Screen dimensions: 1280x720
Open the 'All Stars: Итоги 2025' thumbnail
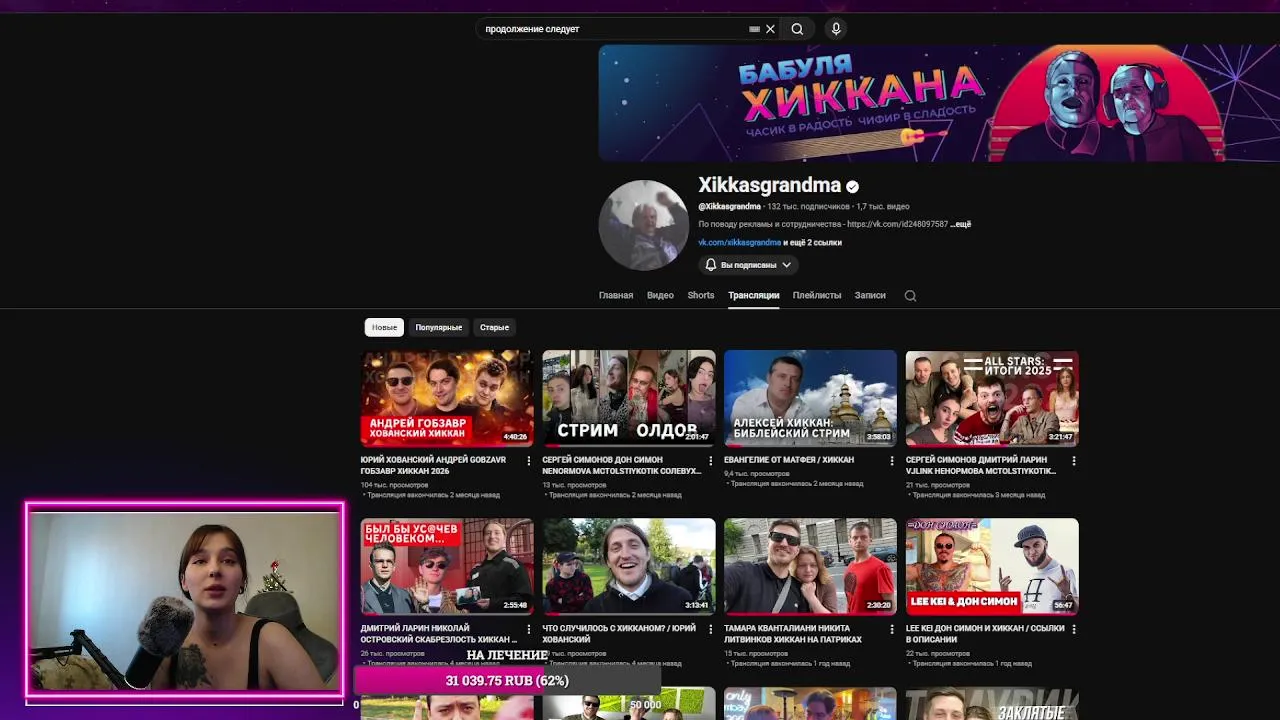click(x=992, y=398)
